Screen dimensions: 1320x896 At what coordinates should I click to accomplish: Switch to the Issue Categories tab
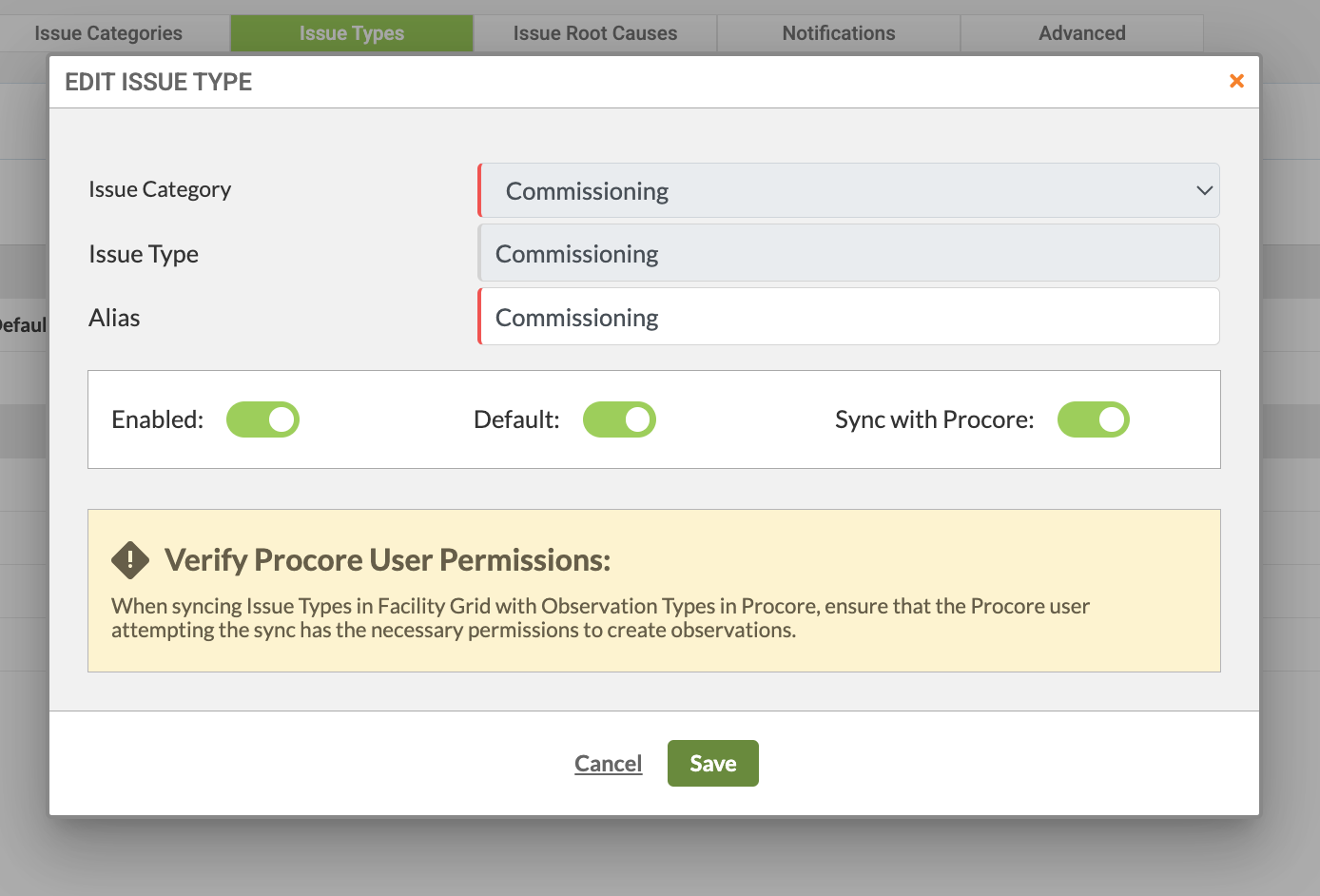point(107,32)
